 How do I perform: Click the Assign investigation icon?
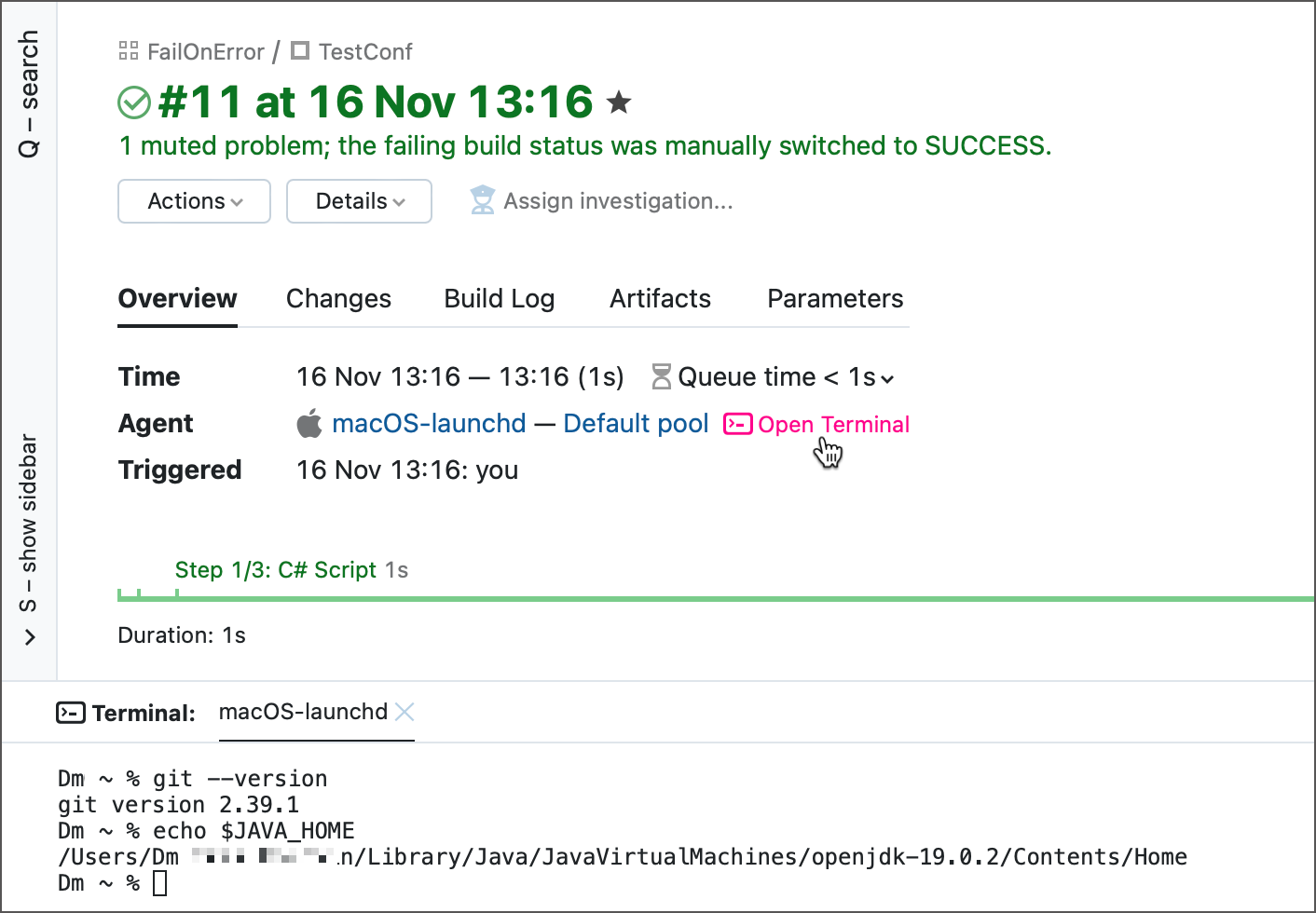point(482,201)
